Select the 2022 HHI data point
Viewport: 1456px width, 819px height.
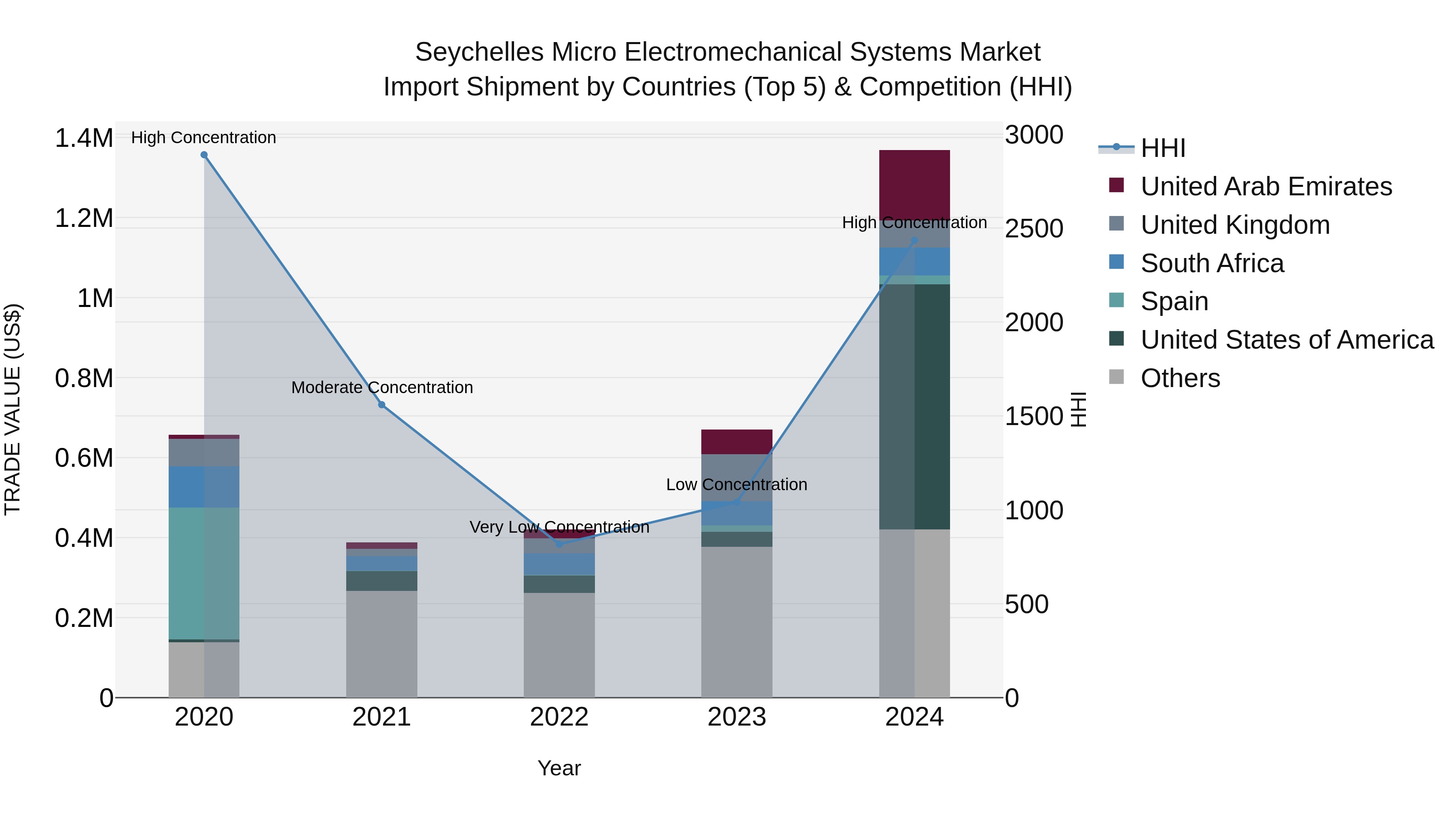(559, 544)
